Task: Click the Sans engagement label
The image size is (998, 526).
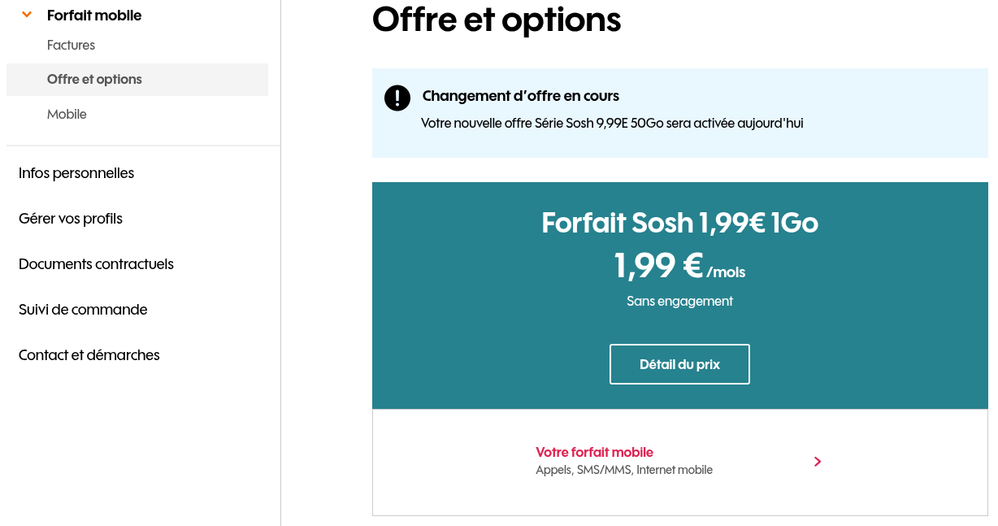Action: pos(680,301)
